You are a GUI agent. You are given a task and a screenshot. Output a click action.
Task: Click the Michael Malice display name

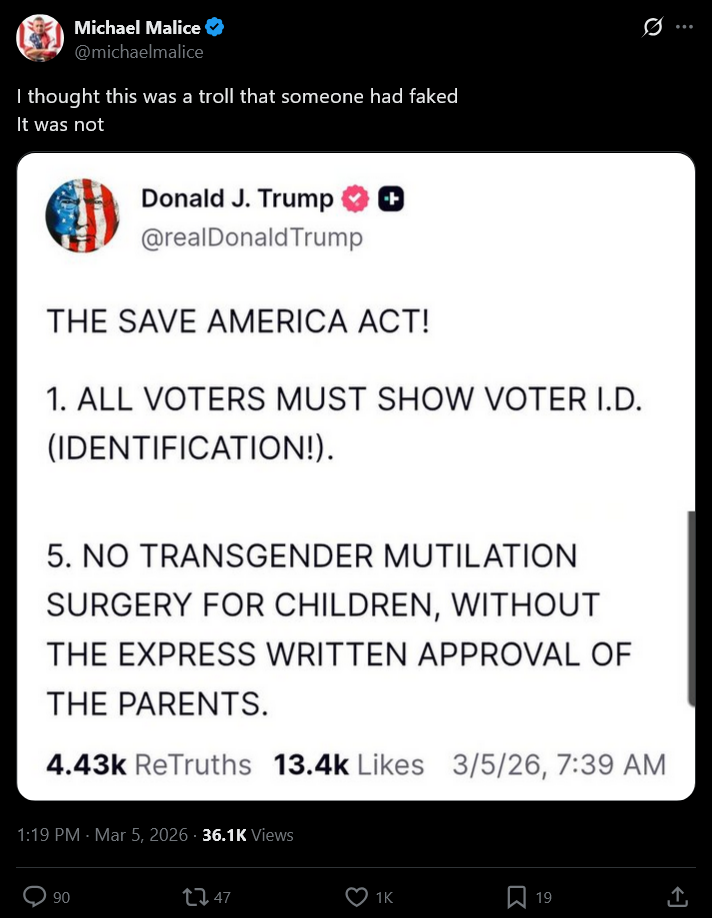pos(137,27)
